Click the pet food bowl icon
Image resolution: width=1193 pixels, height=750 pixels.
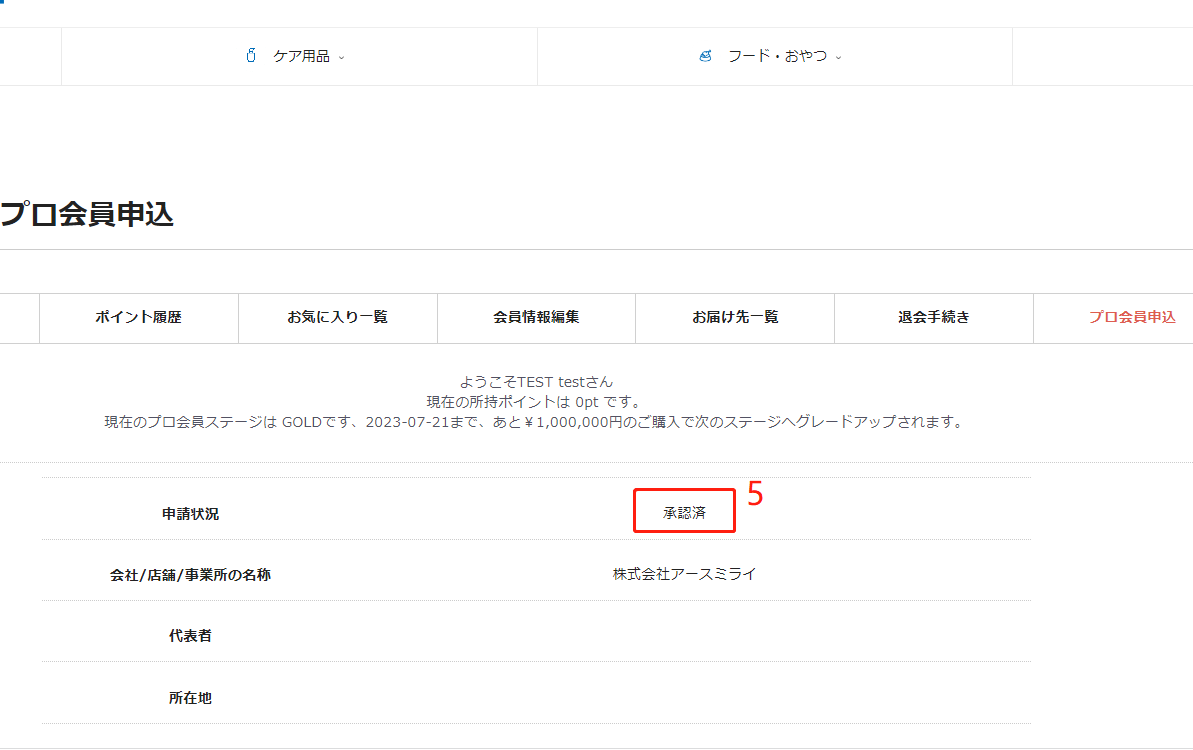pyautogui.click(x=706, y=56)
